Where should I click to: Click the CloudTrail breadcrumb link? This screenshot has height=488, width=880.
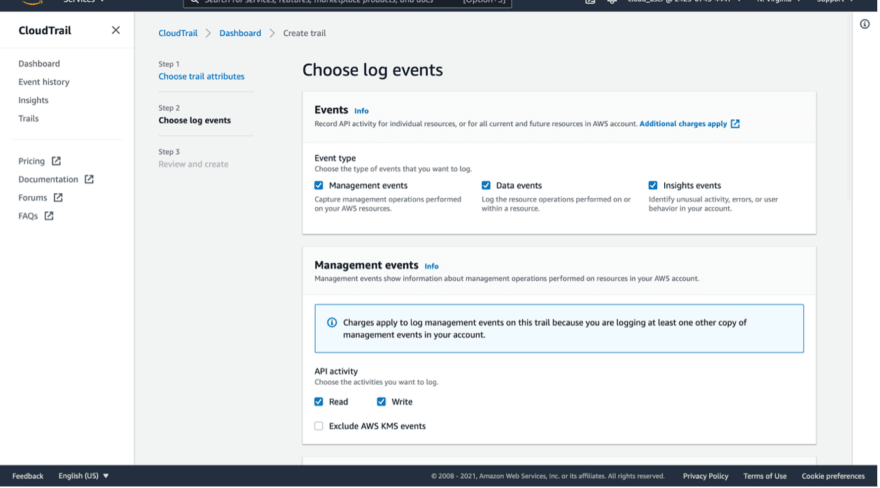178,33
